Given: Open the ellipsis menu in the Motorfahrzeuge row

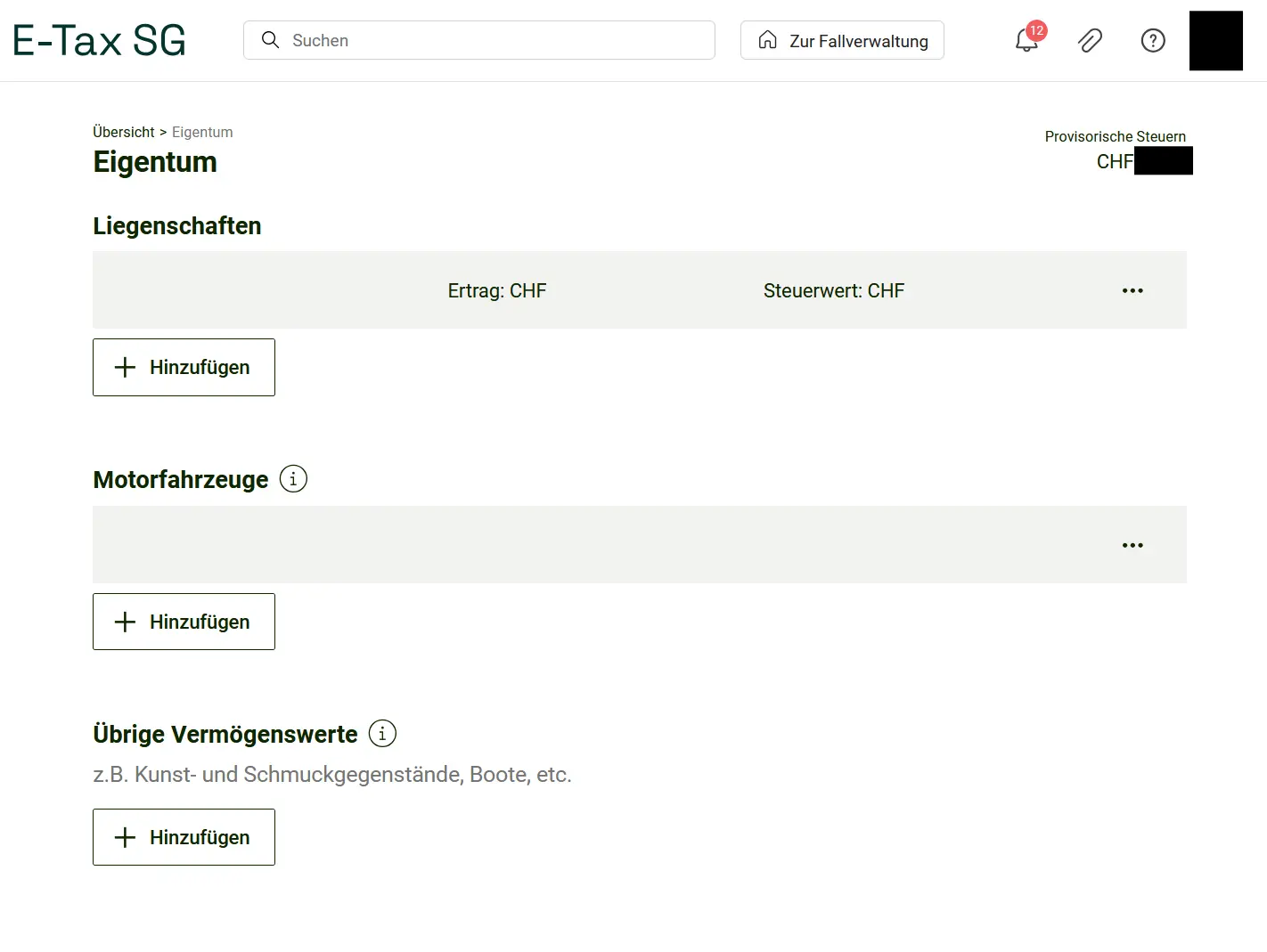Looking at the screenshot, I should pyautogui.click(x=1132, y=544).
